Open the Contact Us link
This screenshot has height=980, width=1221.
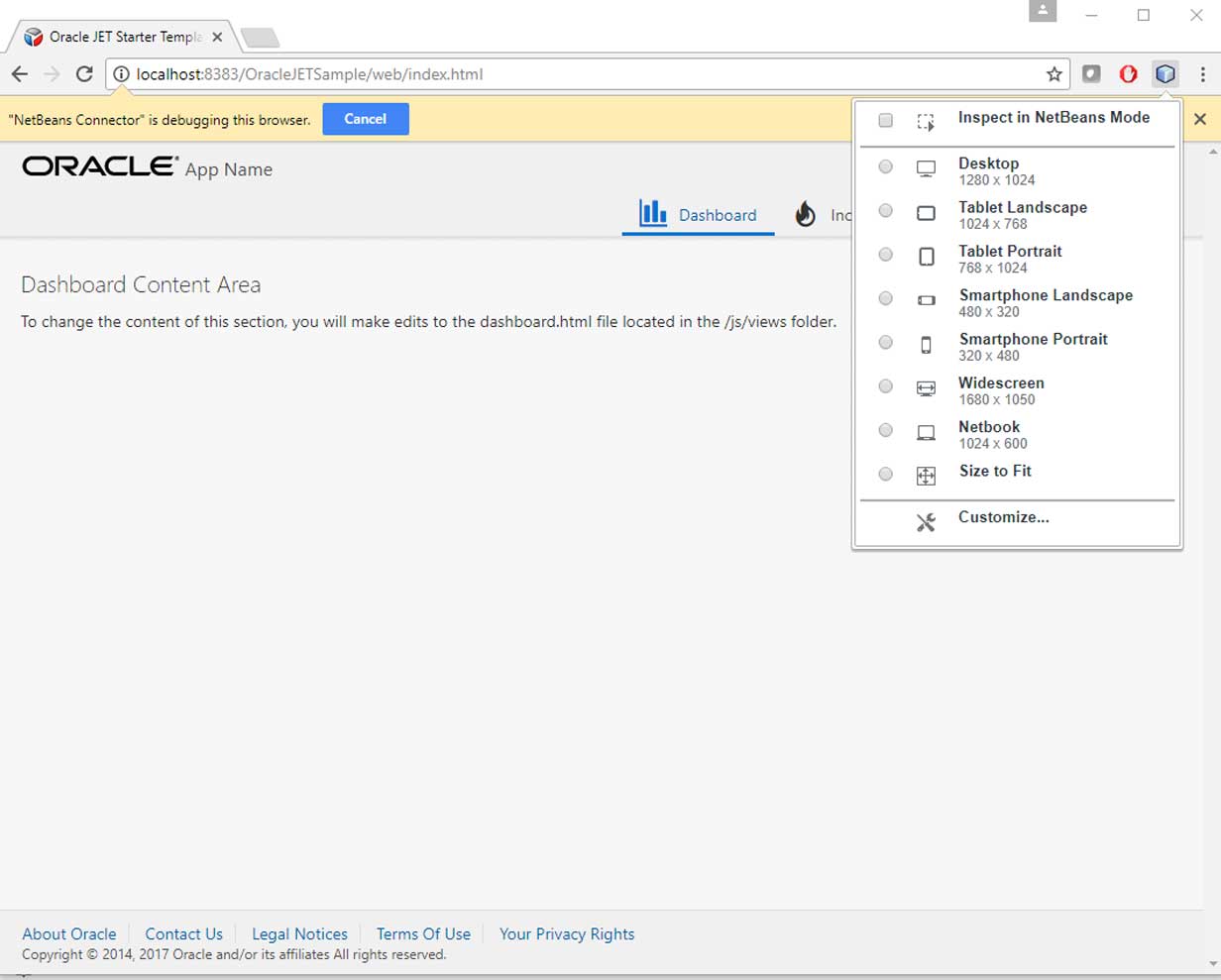pyautogui.click(x=184, y=933)
